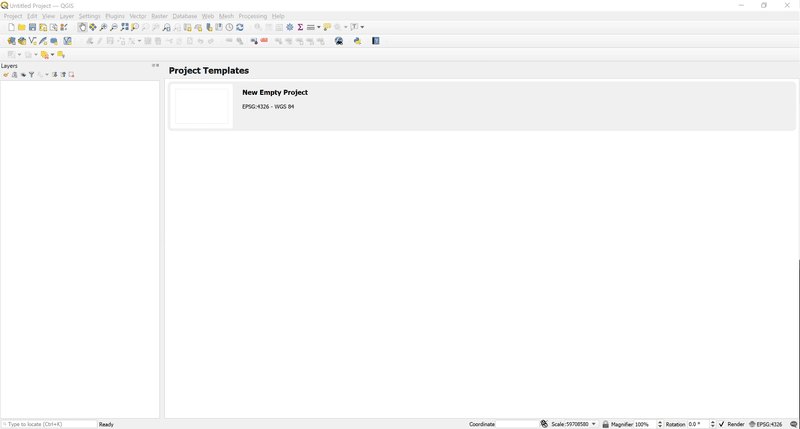The image size is (800, 429).
Task: Click Pan Map to Selection icon
Action: coord(92,27)
